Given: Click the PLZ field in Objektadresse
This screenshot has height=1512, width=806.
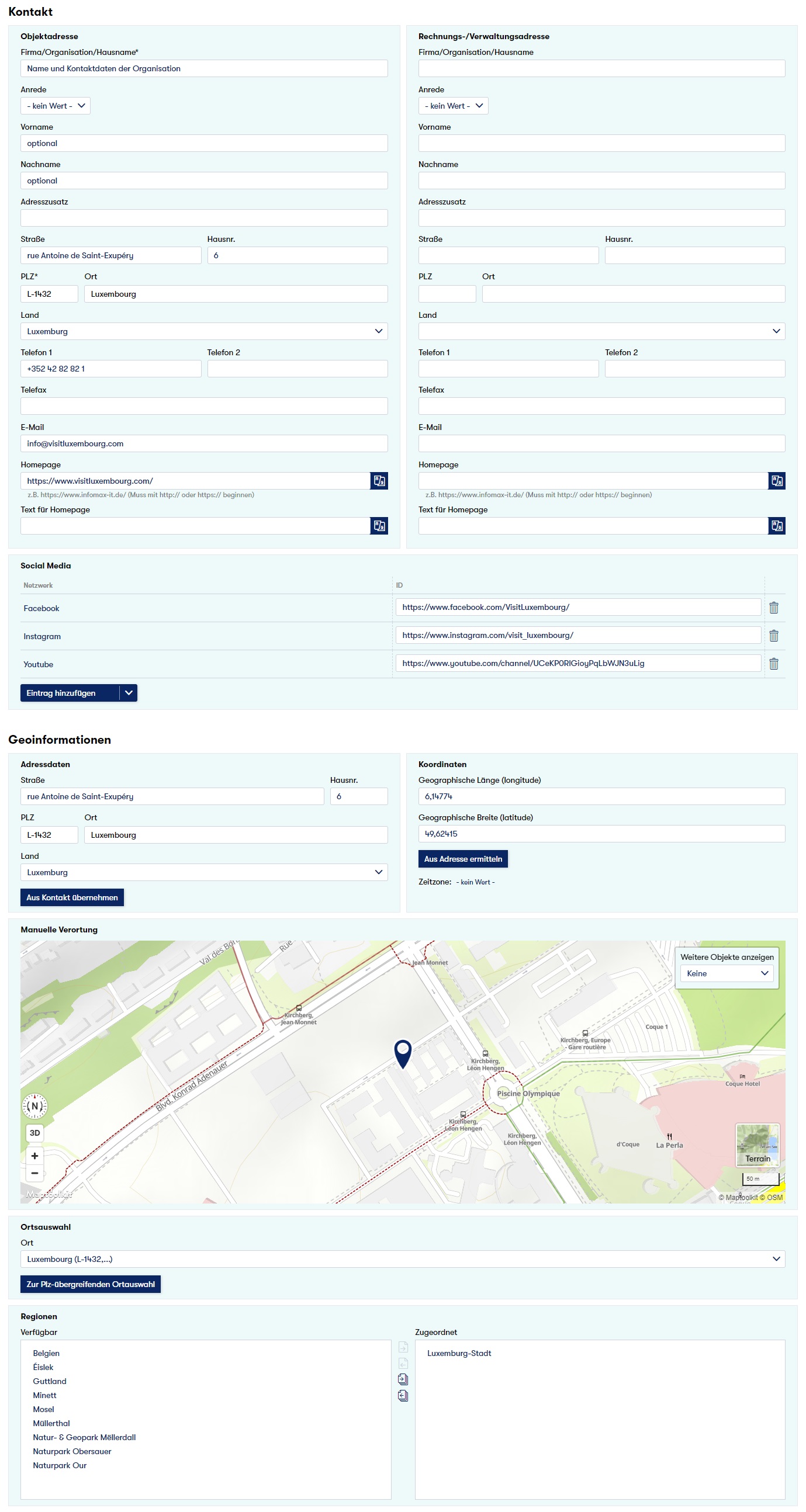Looking at the screenshot, I should 49,293.
